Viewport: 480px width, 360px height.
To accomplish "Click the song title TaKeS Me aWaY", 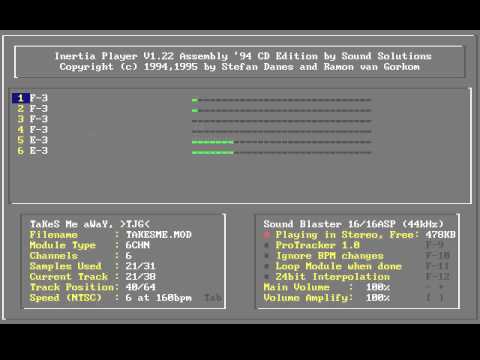I will click(x=71, y=224).
